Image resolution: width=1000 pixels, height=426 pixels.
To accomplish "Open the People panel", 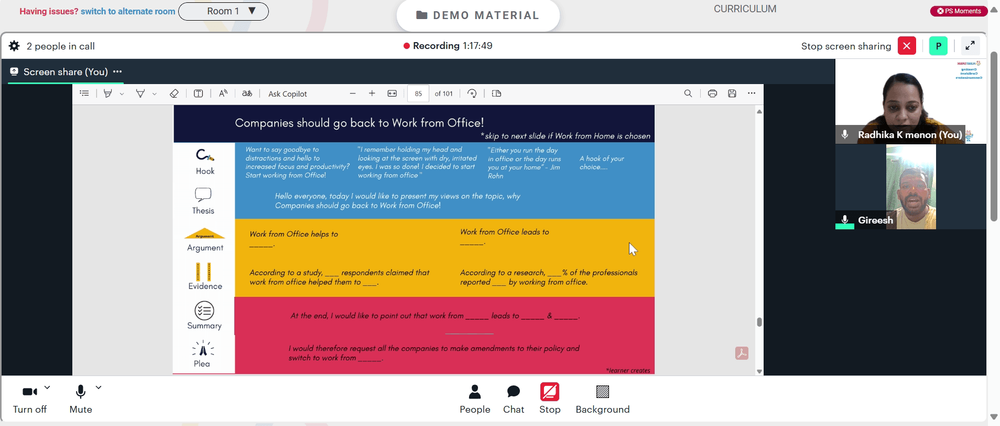I will point(475,399).
